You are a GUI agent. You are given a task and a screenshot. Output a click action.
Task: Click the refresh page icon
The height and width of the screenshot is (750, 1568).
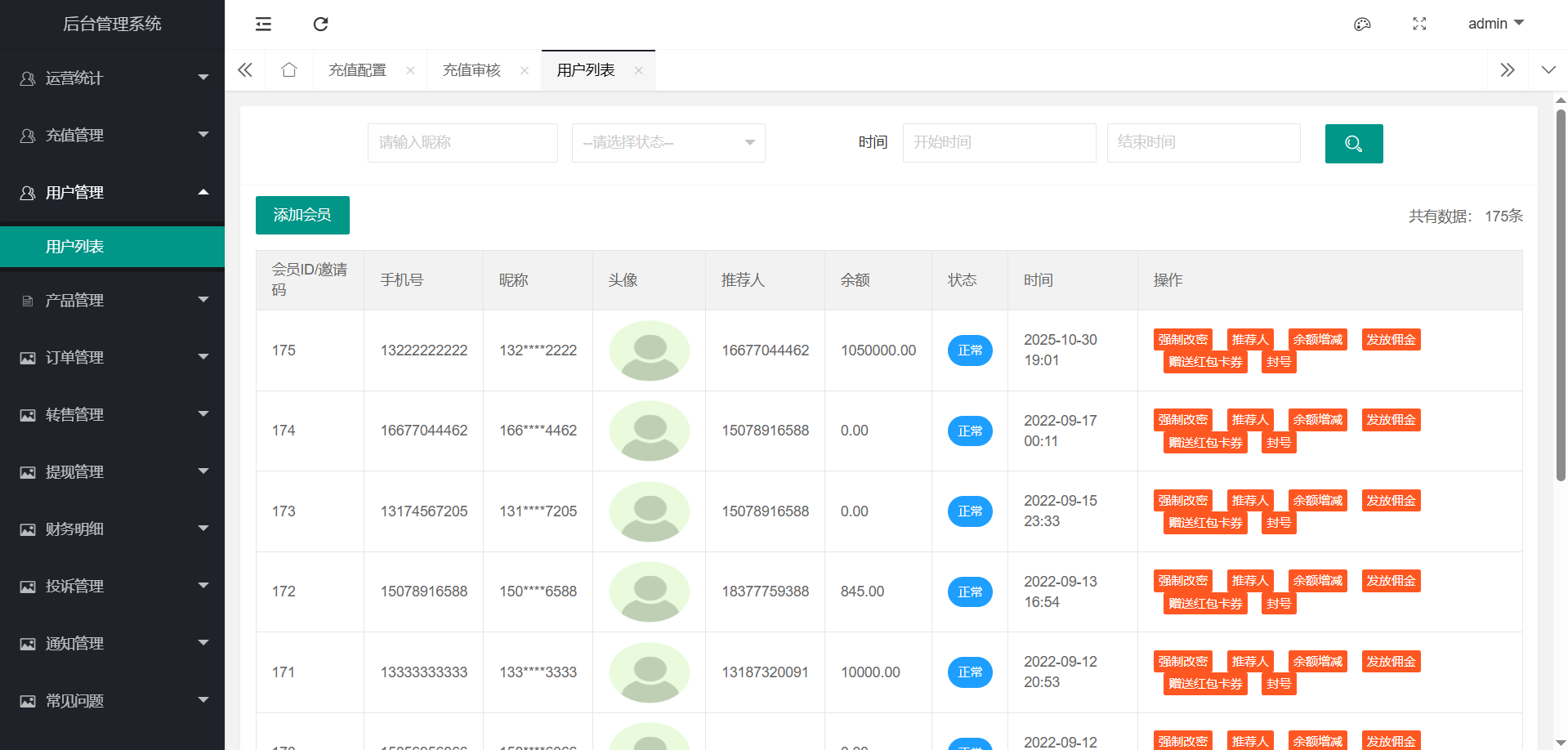320,24
